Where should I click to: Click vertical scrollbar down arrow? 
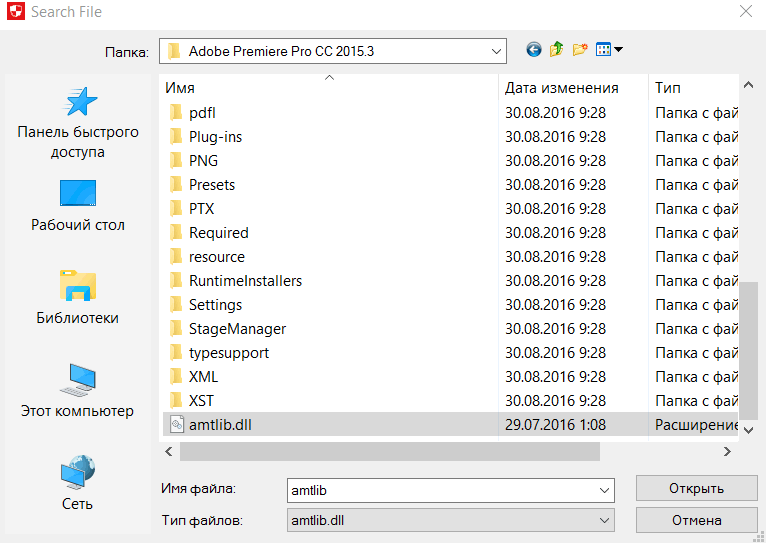[748, 430]
